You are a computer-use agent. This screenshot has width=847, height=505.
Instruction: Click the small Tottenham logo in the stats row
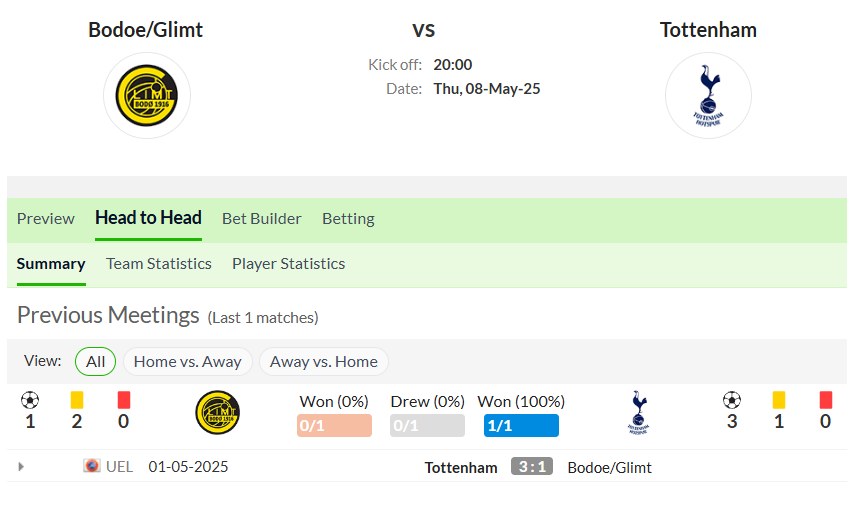[638, 413]
